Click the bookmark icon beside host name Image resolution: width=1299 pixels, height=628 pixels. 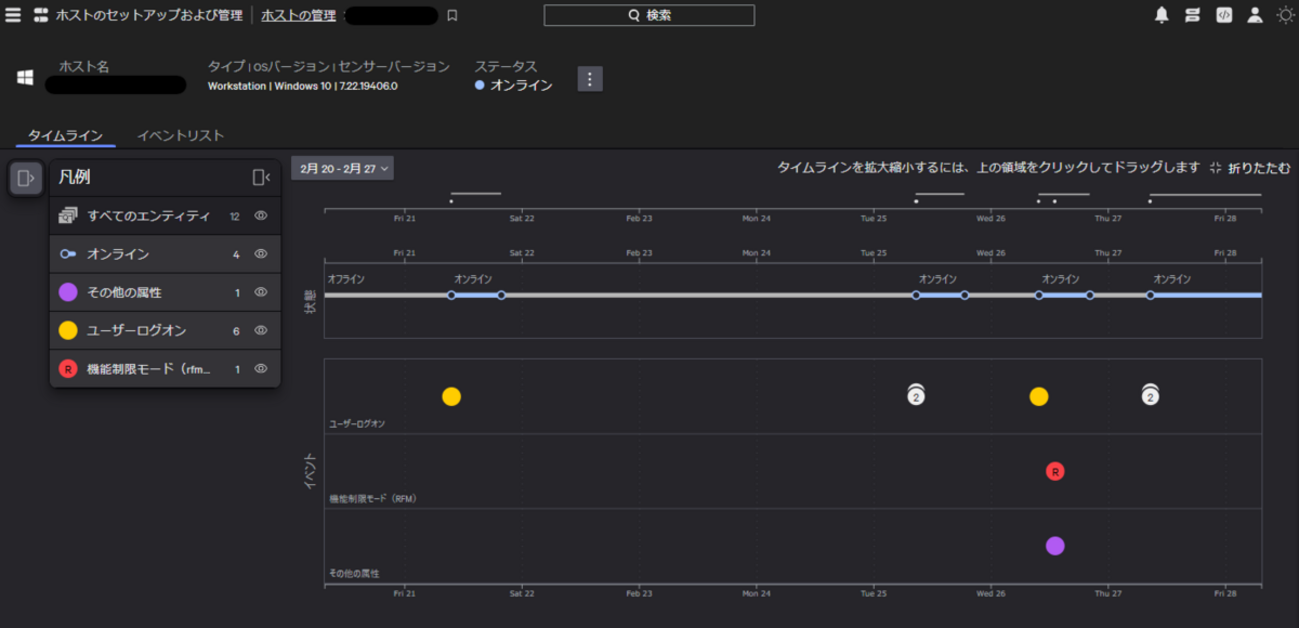(x=452, y=16)
